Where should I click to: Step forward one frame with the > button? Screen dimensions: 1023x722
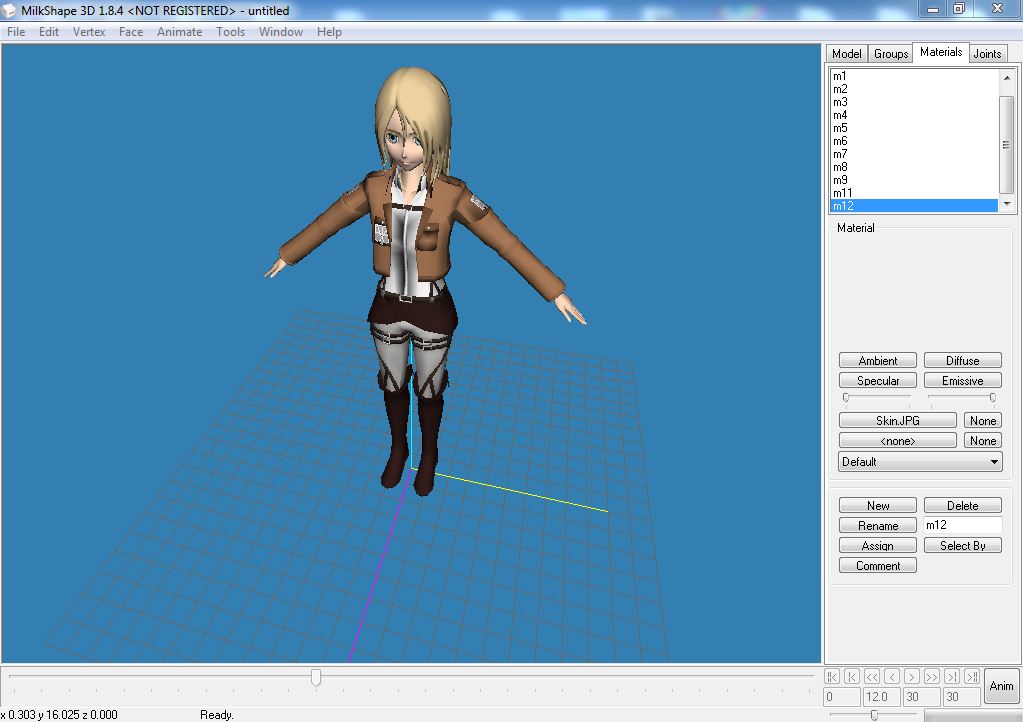[x=912, y=676]
